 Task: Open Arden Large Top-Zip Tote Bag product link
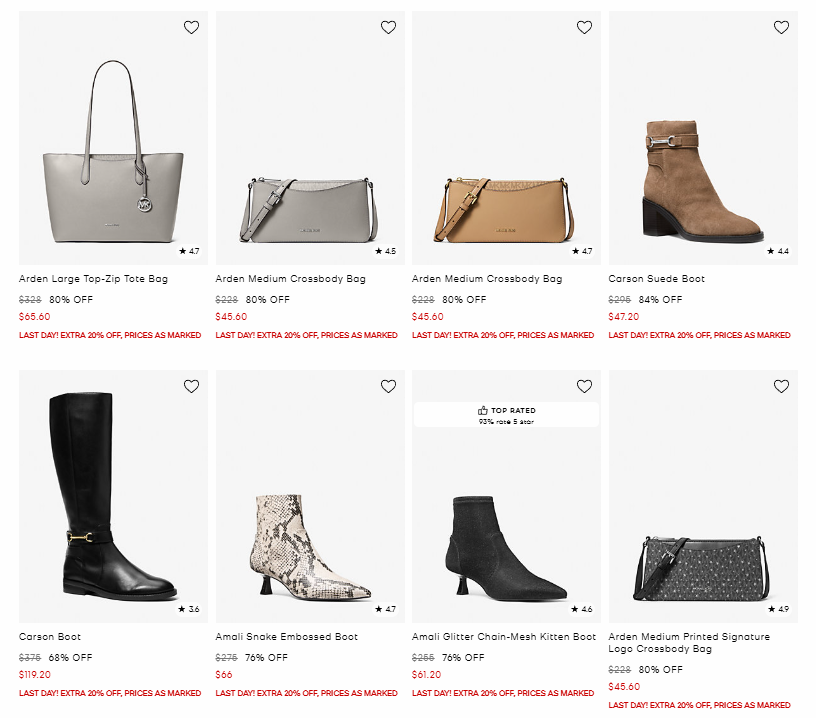coord(93,279)
